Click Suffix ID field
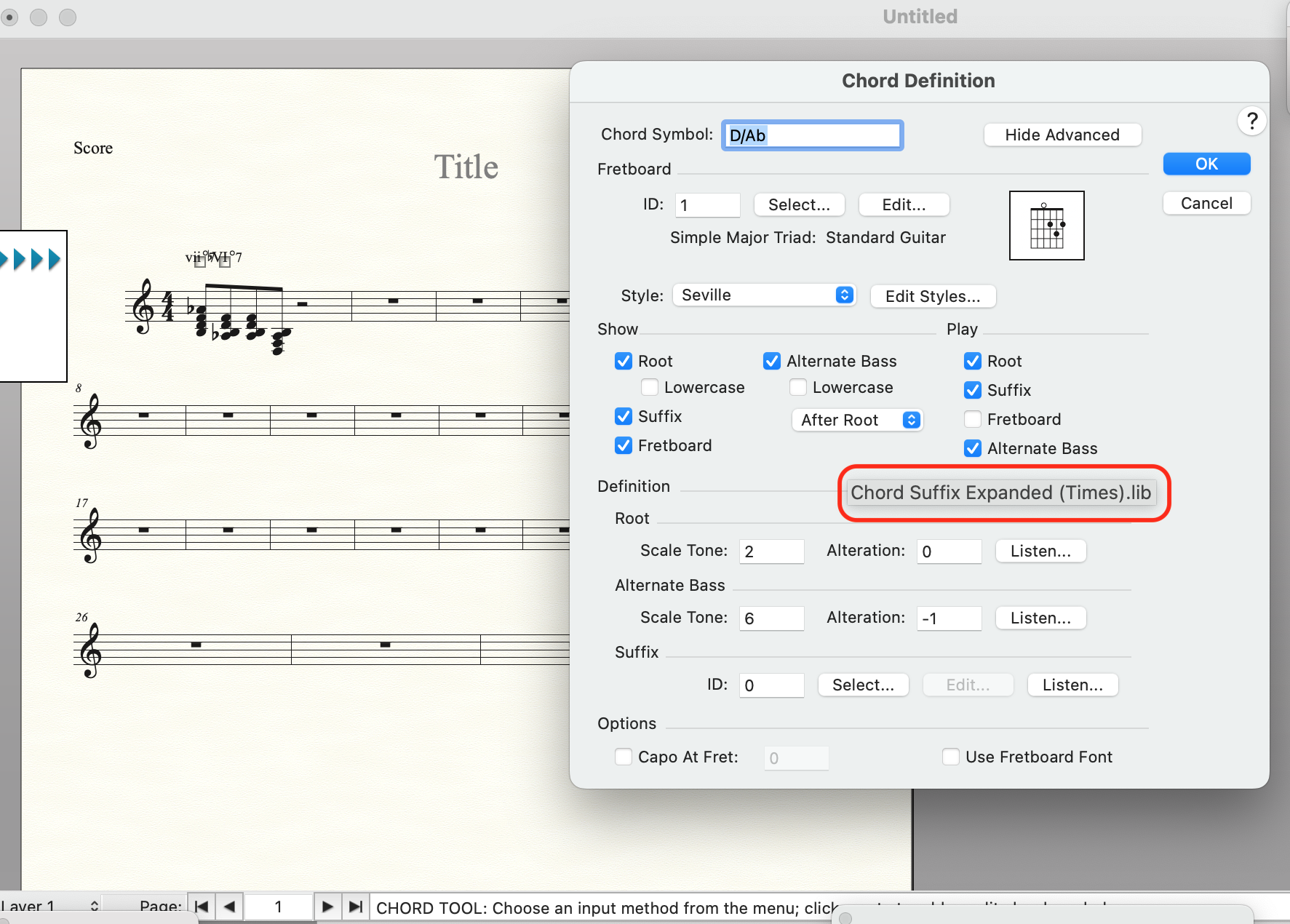This screenshot has width=1290, height=924. pyautogui.click(x=771, y=685)
